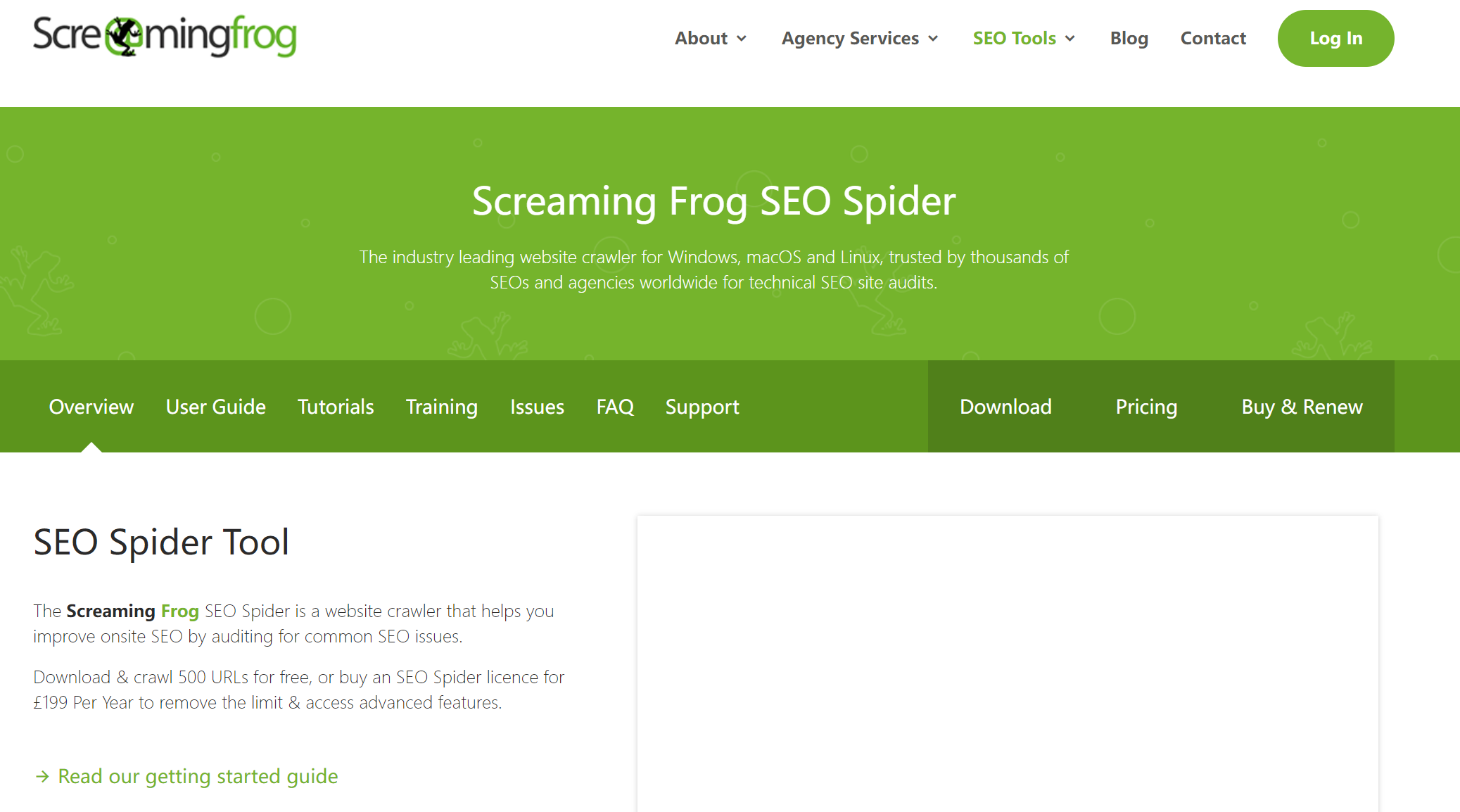The image size is (1460, 812).
Task: Go to the Support tab
Action: [702, 407]
